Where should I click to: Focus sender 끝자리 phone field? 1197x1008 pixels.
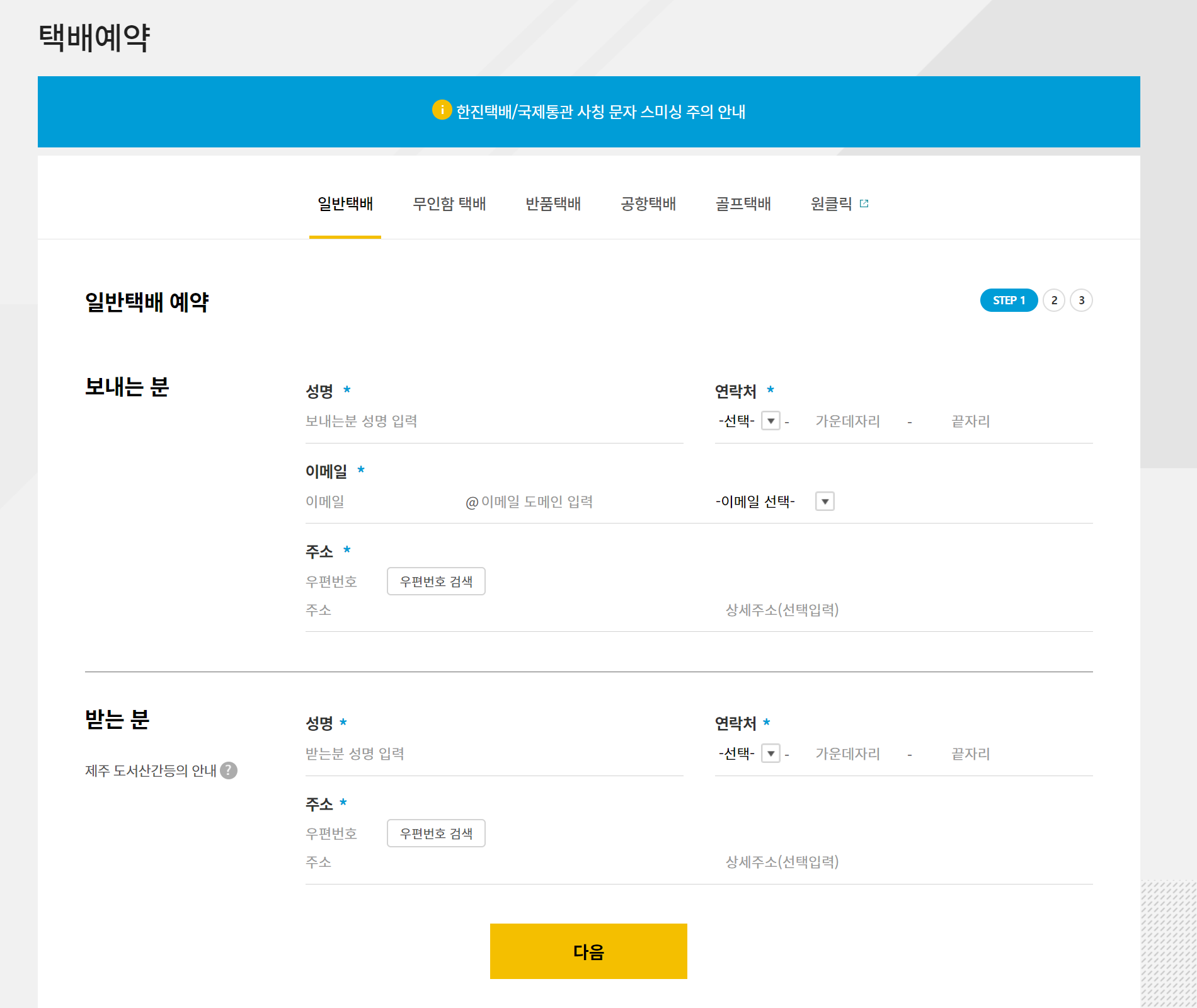click(x=971, y=421)
